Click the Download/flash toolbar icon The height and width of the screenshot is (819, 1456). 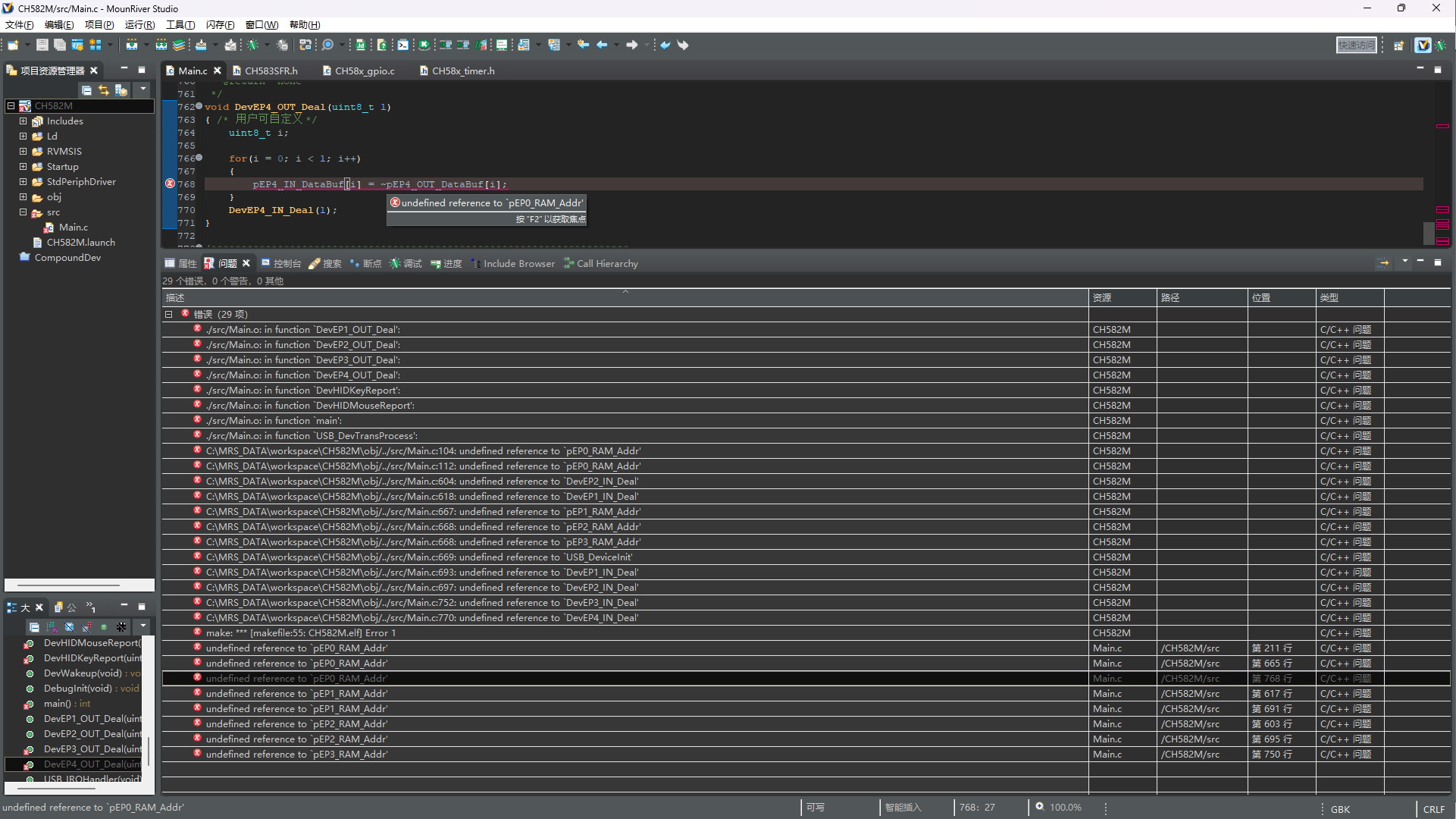[x=201, y=45]
